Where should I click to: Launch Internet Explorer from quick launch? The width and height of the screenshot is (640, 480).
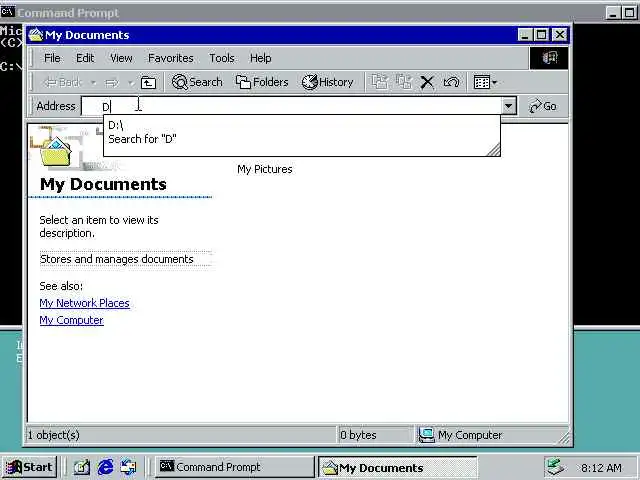pos(105,467)
